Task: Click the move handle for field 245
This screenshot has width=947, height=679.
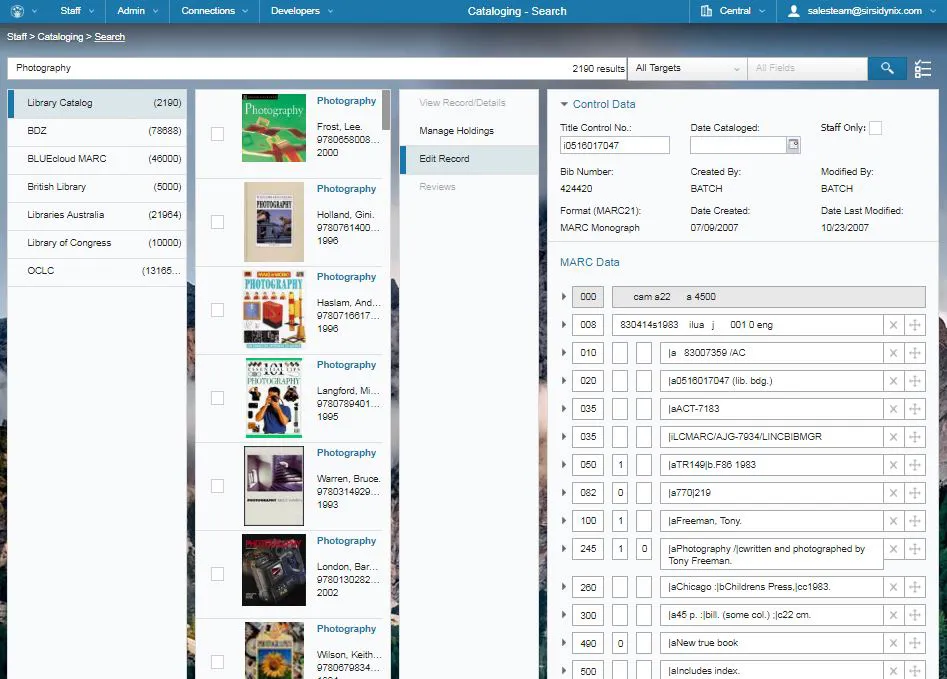Action: pos(915,549)
